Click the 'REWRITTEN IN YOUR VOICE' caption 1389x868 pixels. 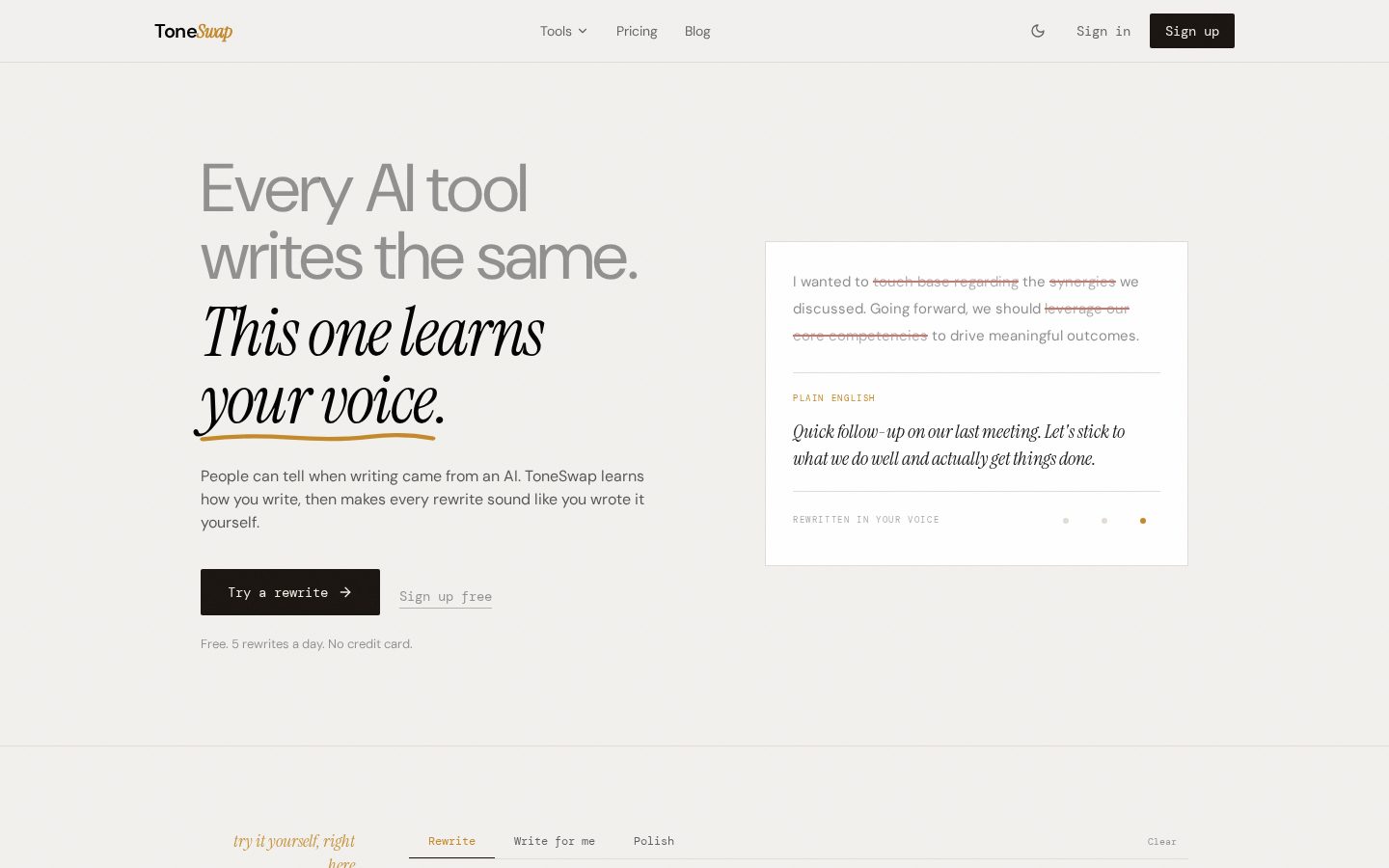coord(866,520)
